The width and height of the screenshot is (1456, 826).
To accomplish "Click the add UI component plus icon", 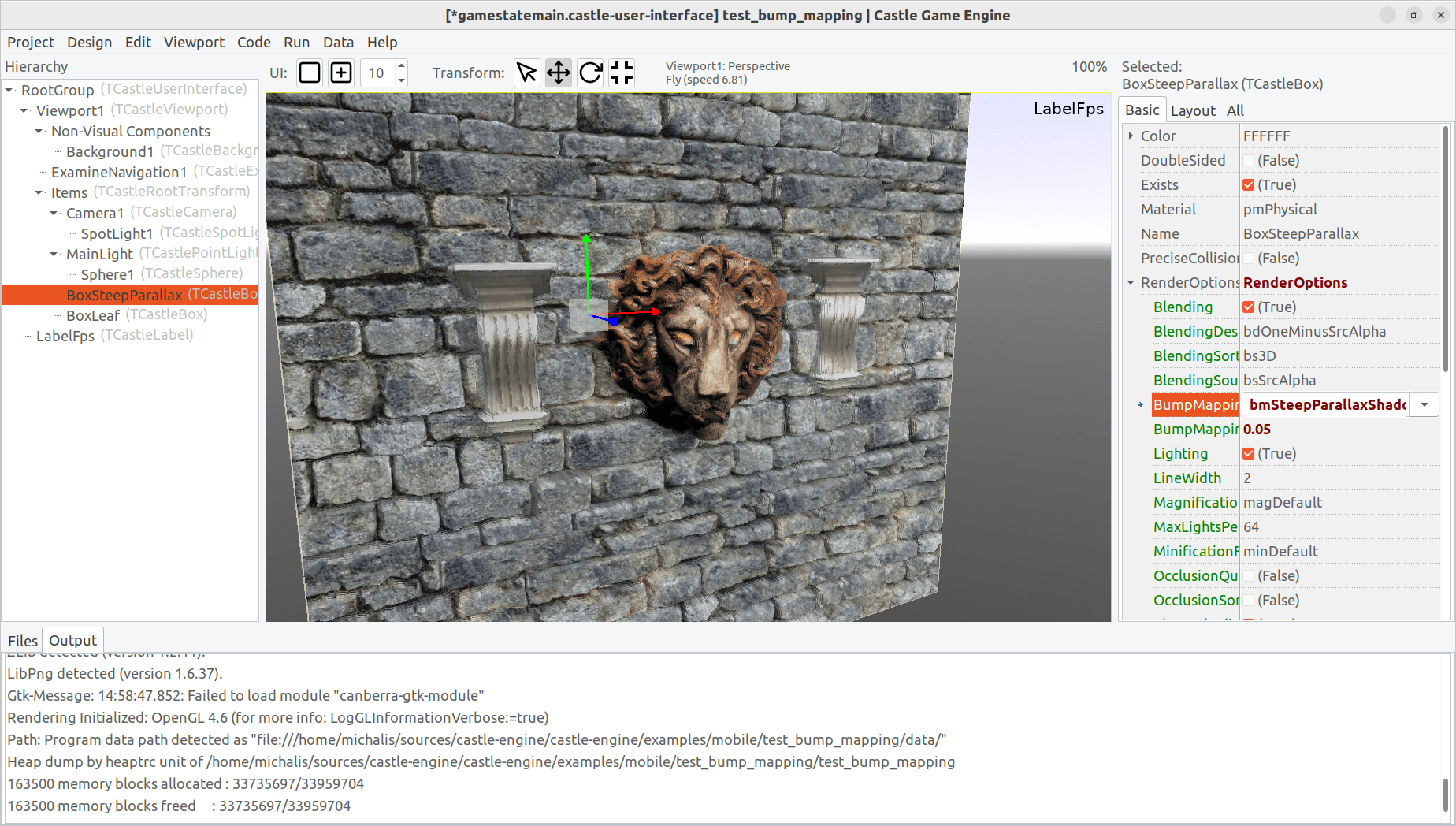I will (340, 72).
